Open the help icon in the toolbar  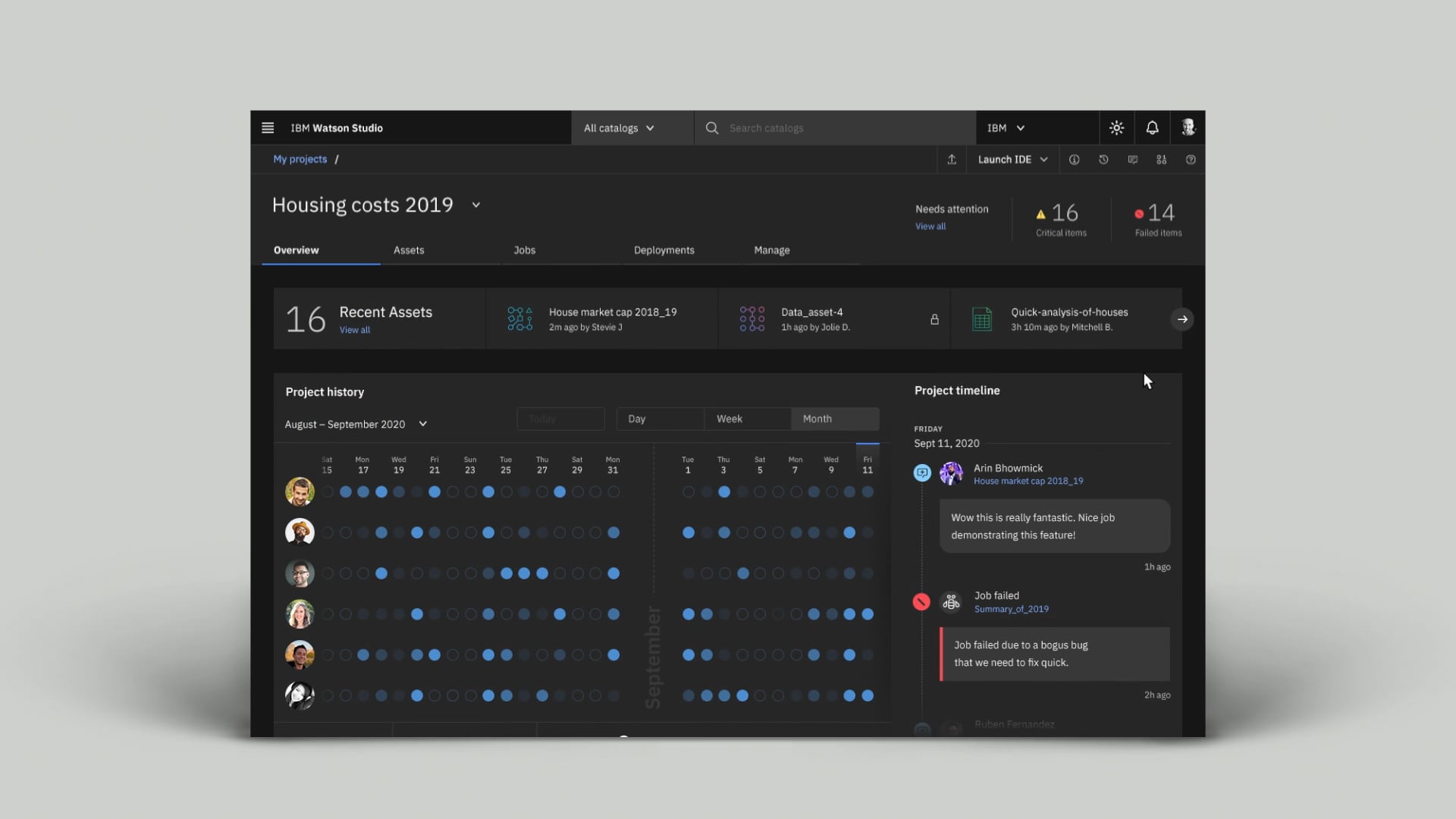coord(1191,159)
